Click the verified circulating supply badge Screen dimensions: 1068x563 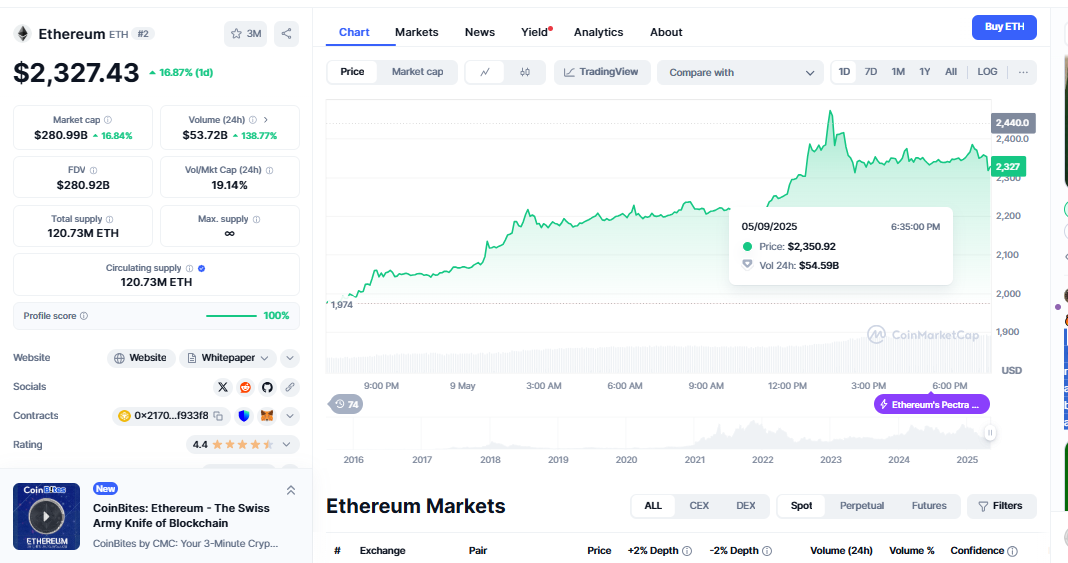coord(202,268)
